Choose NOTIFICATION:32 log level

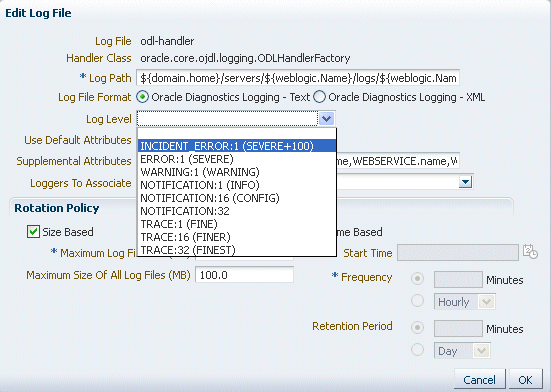237,211
